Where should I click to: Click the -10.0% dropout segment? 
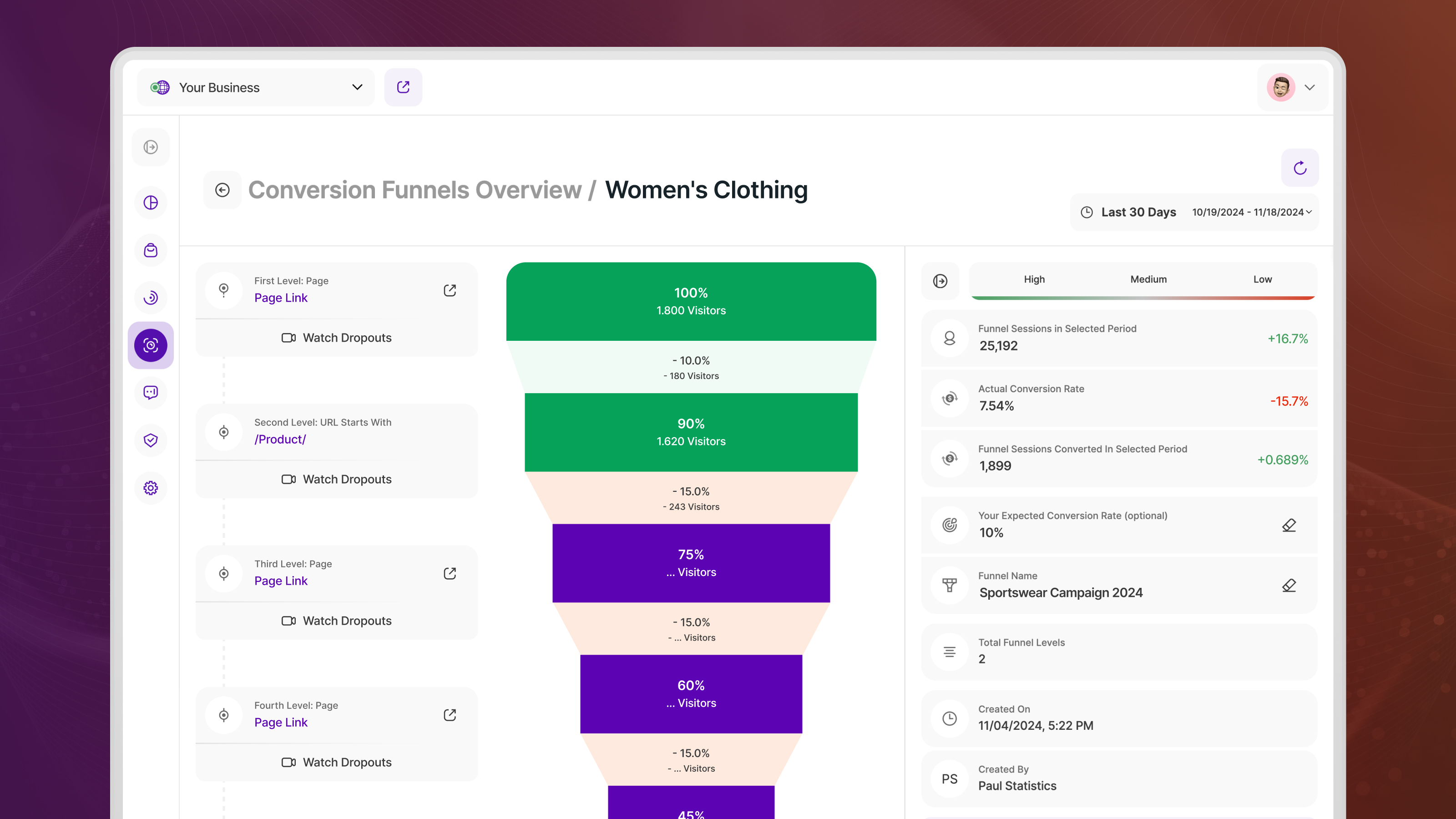click(691, 367)
